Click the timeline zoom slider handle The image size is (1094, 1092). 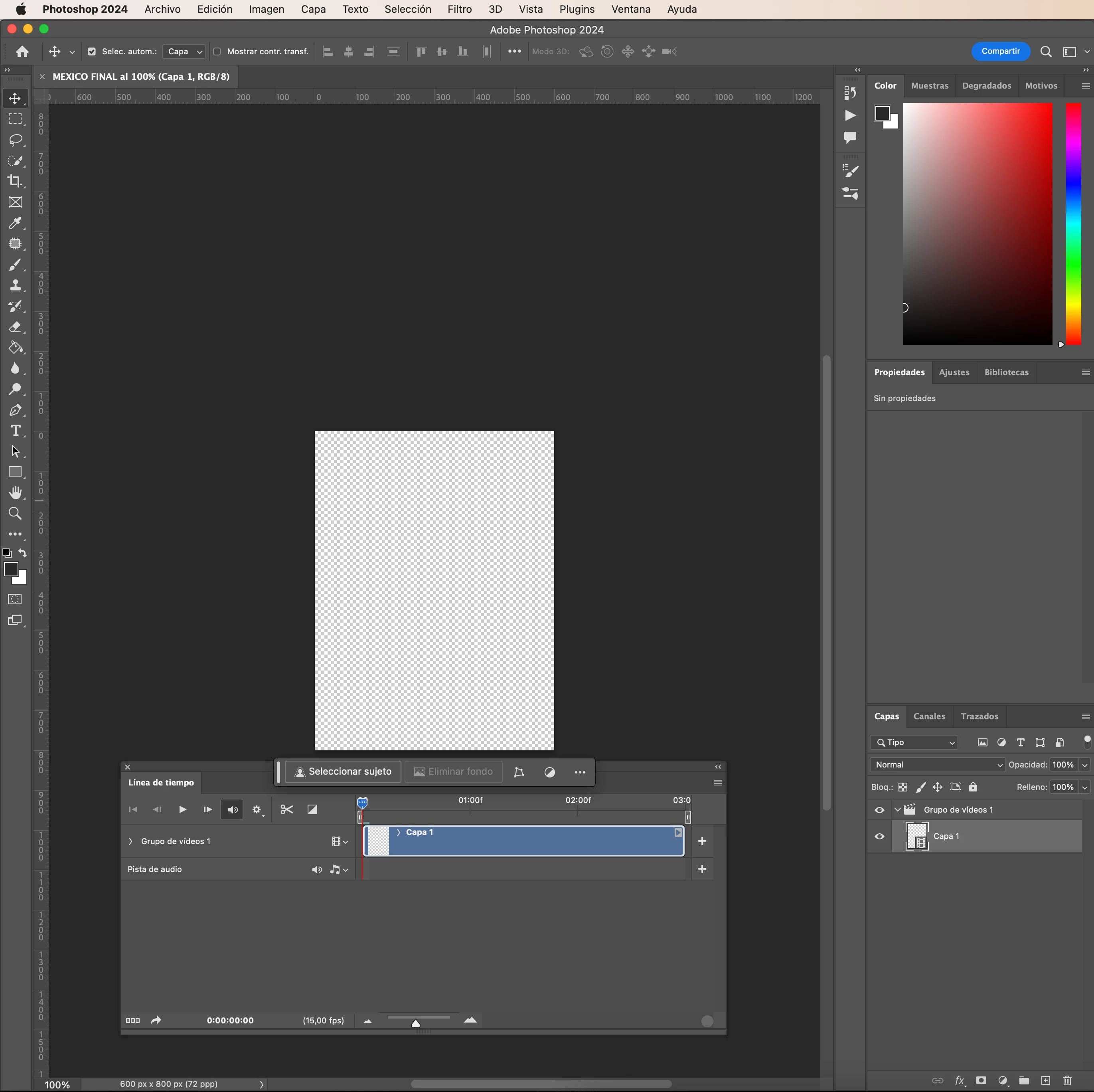click(x=416, y=1023)
